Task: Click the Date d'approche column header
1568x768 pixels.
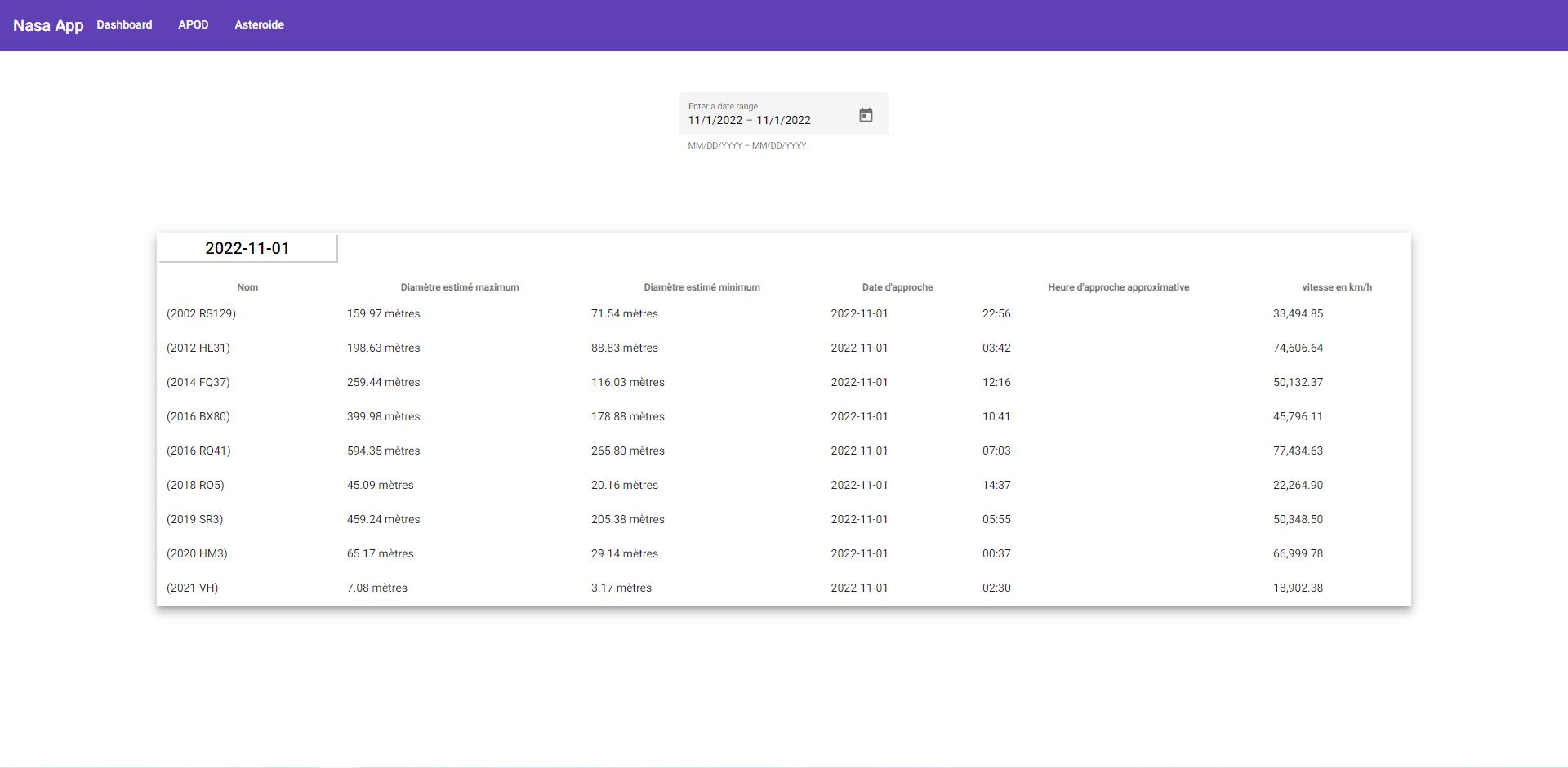Action: coord(897,287)
